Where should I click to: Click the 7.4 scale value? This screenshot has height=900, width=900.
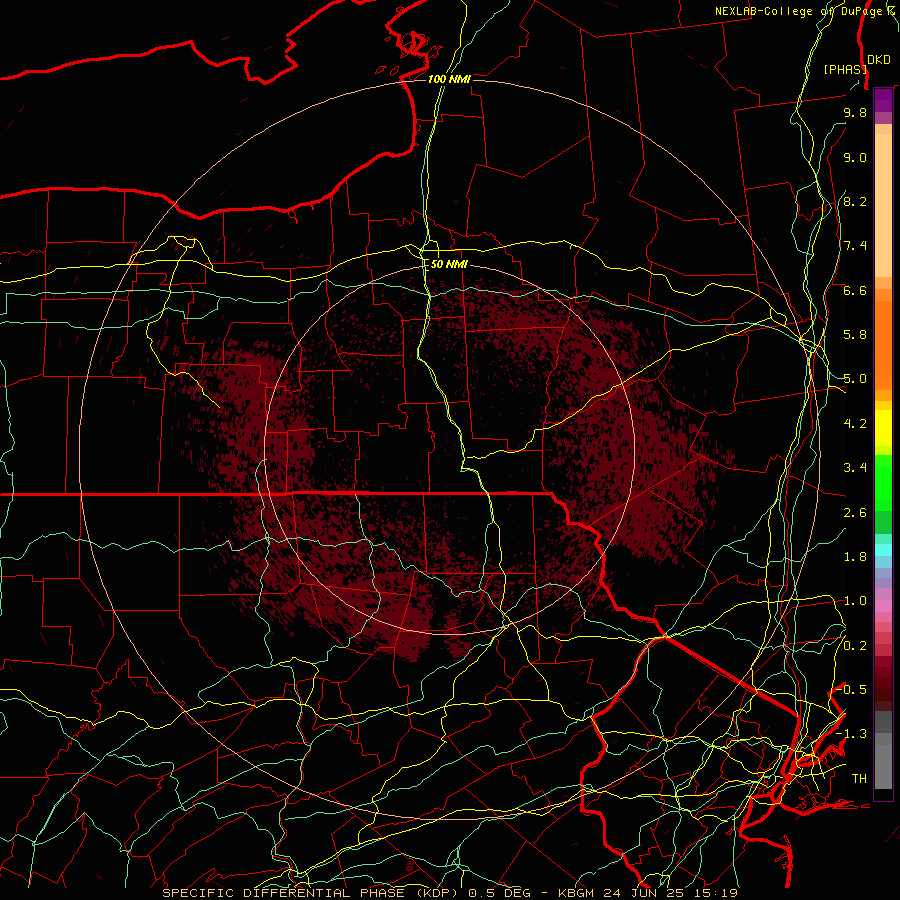855,246
